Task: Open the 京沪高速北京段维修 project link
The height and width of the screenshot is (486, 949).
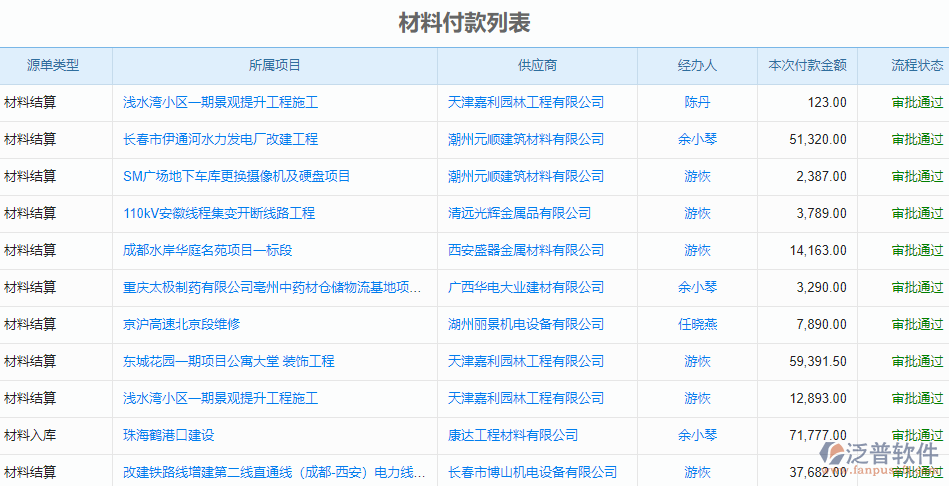Action: 181,324
